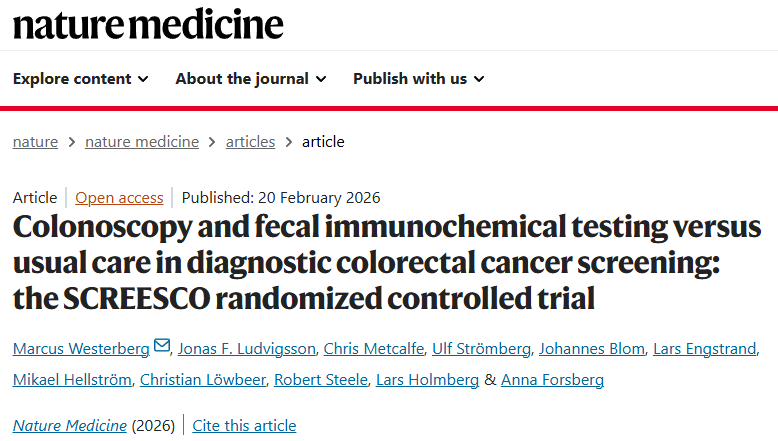
Task: Navigate to articles breadcrumb
Action: pyautogui.click(x=250, y=142)
